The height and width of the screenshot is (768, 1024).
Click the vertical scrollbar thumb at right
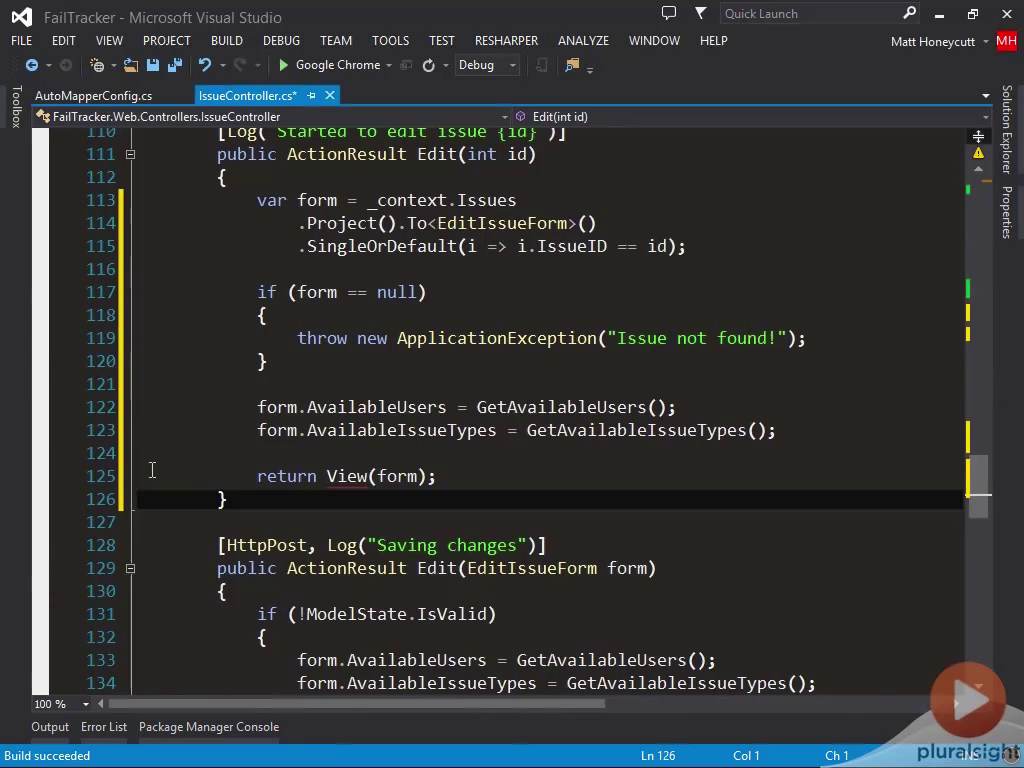[978, 487]
